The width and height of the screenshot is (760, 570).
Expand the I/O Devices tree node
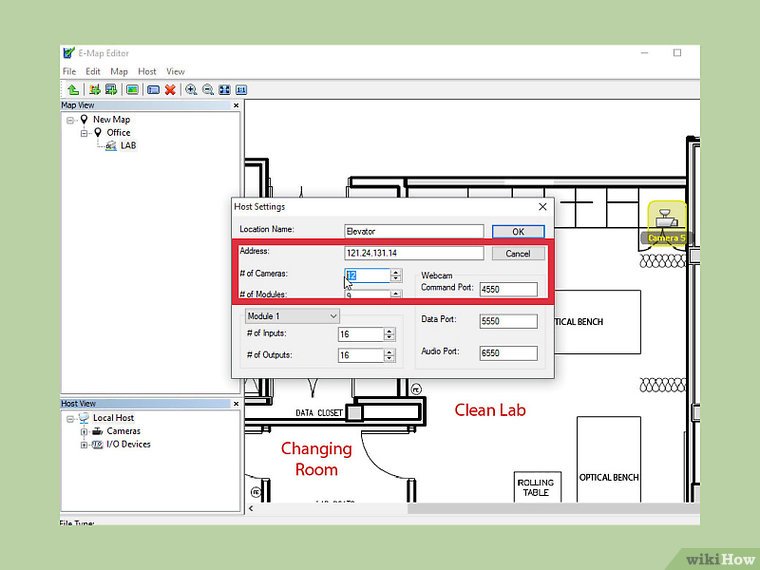point(84,444)
